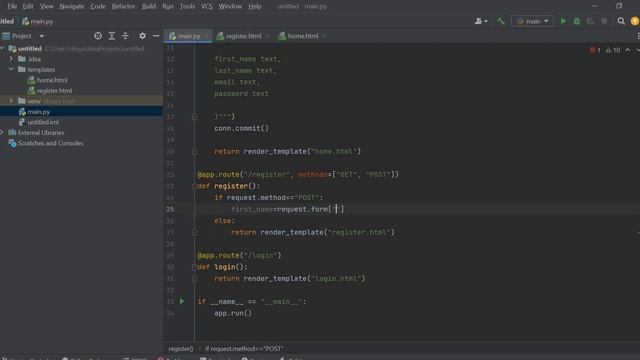Screen dimensions: 640x360
Task: Open the Help menu
Action: pos(255,6)
